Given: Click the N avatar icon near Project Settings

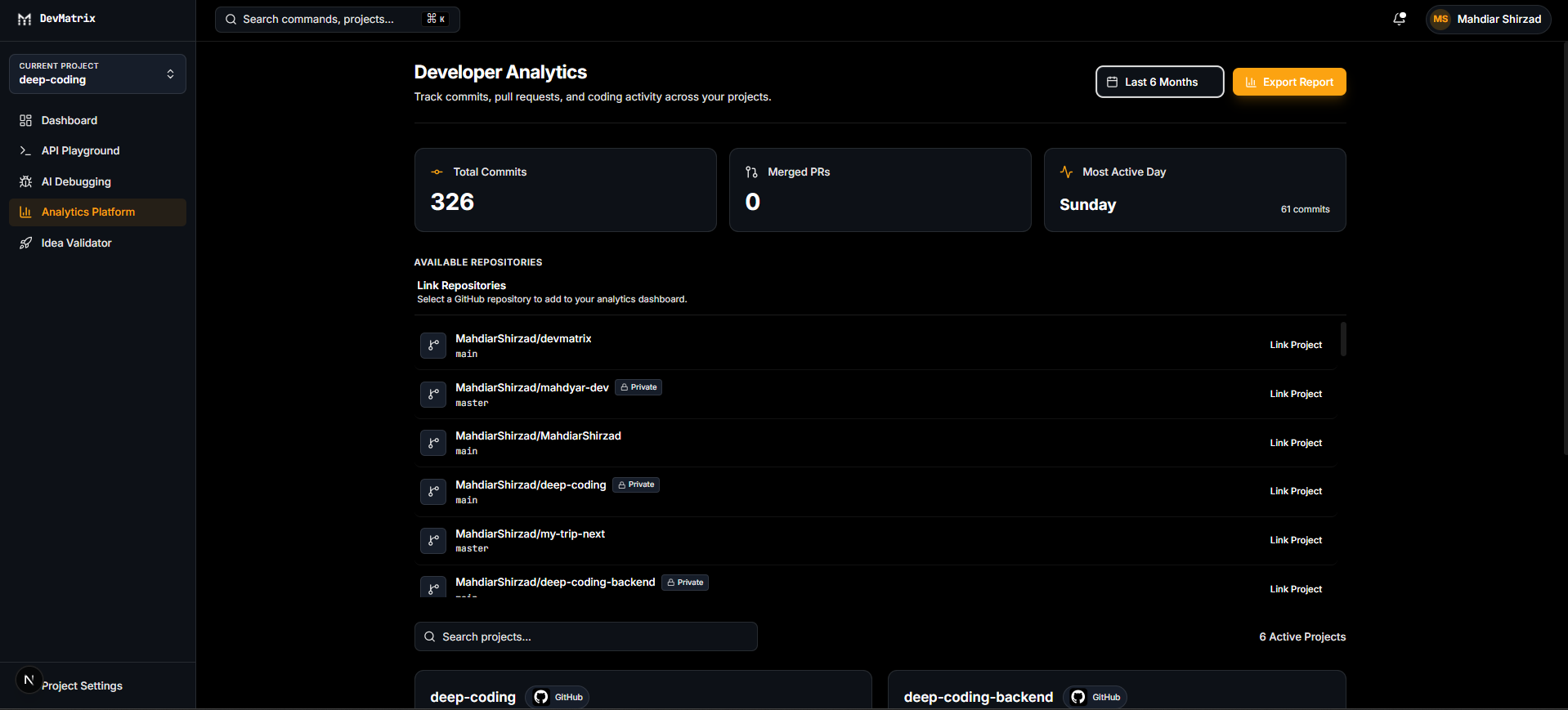Looking at the screenshot, I should point(29,680).
